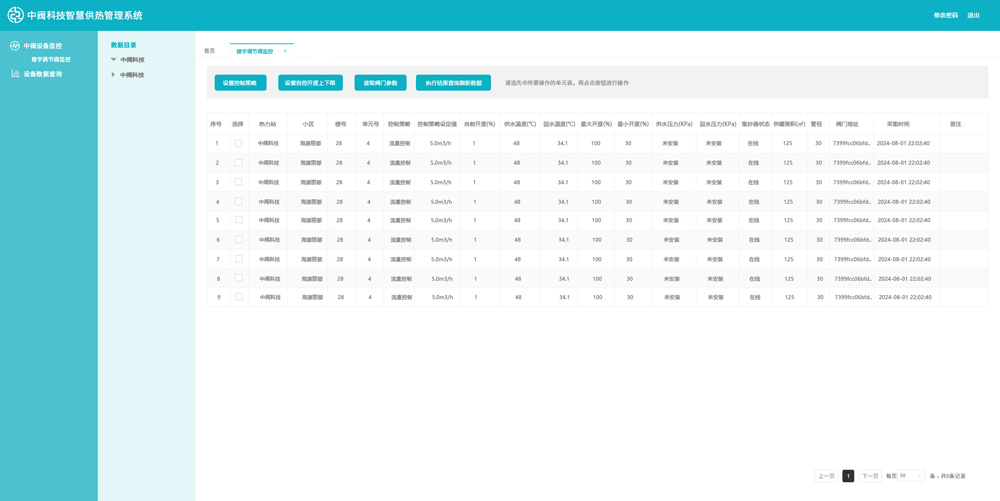Collapse the first 中阀科技 tree node
Viewport: 1000px width, 501px height.
click(x=113, y=60)
